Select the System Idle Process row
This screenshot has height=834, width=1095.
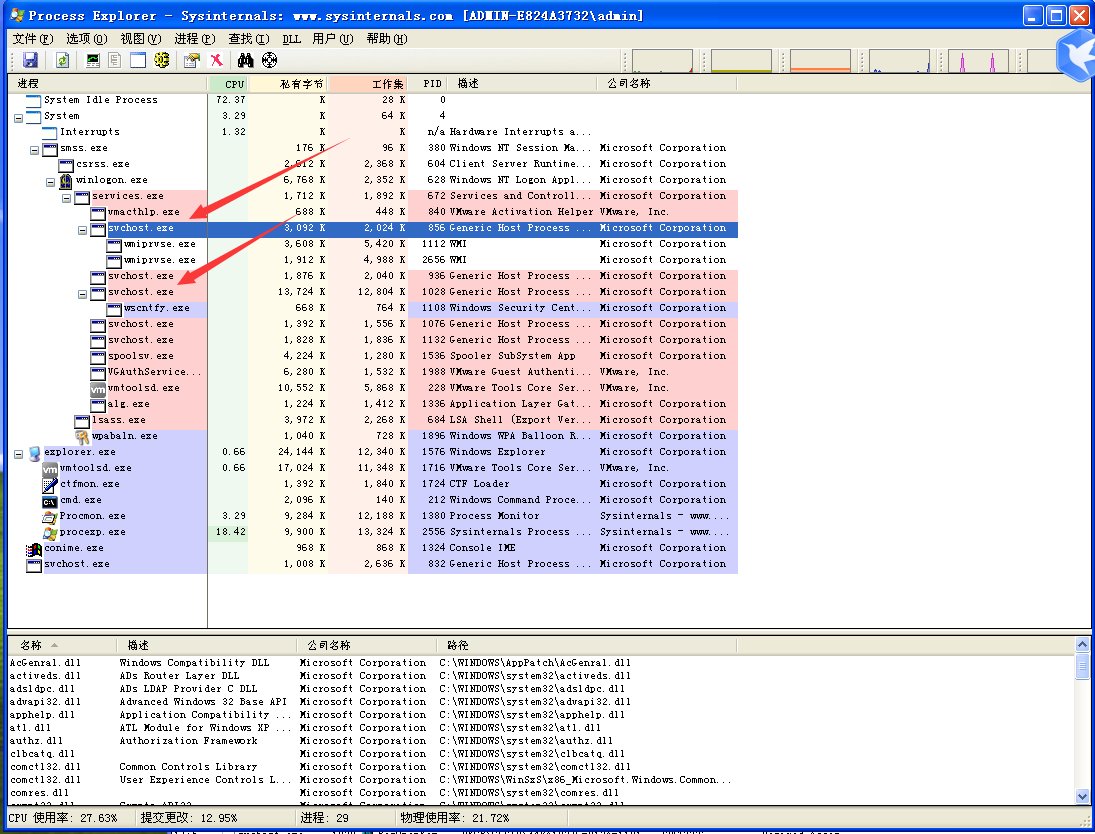(373, 100)
